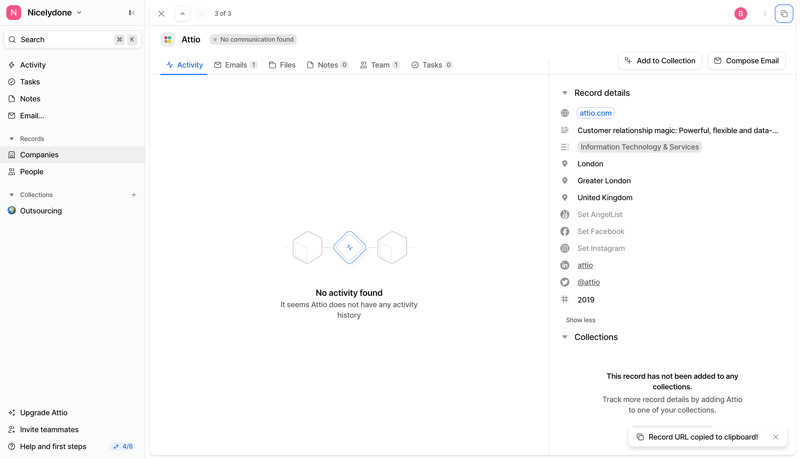The height and width of the screenshot is (459, 800).
Task: Add a new collection with the plus icon
Action: point(134,195)
